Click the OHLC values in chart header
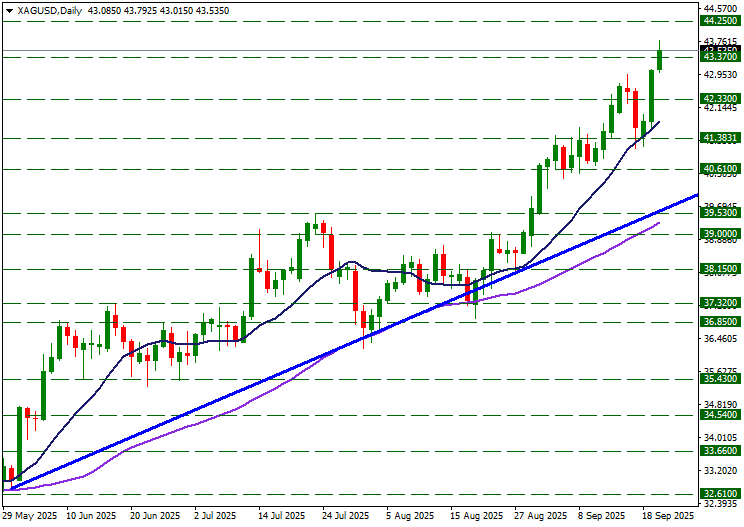The width and height of the screenshot is (744, 527). [145, 10]
